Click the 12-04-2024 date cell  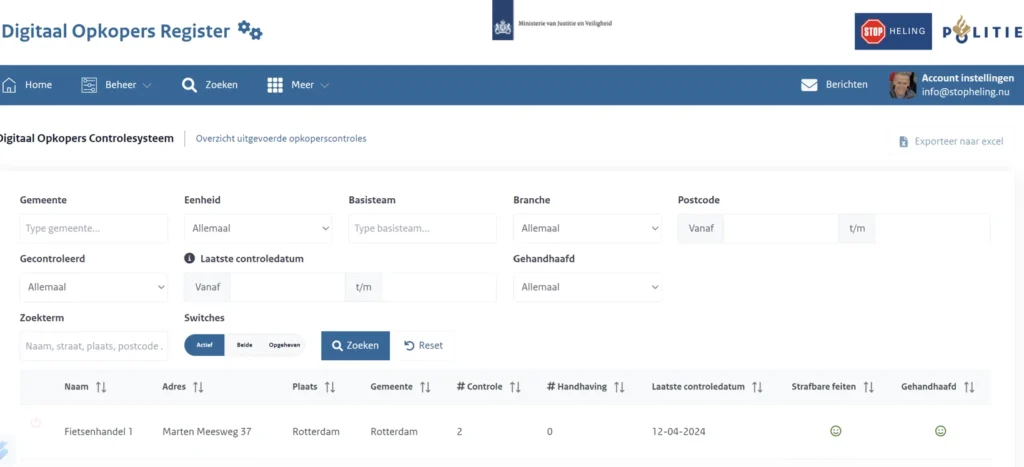[x=679, y=432]
